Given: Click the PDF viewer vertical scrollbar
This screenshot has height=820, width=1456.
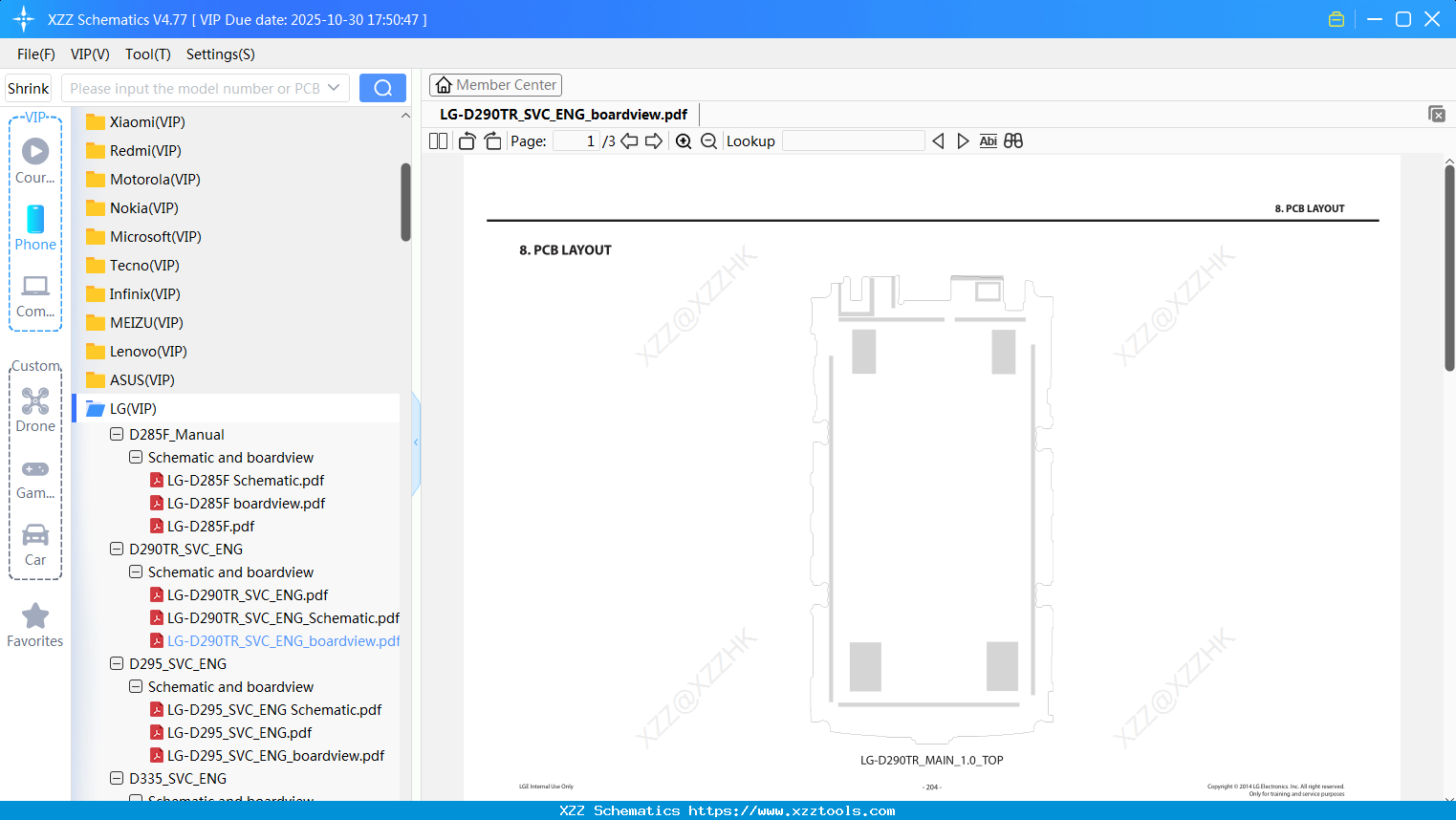Looking at the screenshot, I should point(1449,268).
